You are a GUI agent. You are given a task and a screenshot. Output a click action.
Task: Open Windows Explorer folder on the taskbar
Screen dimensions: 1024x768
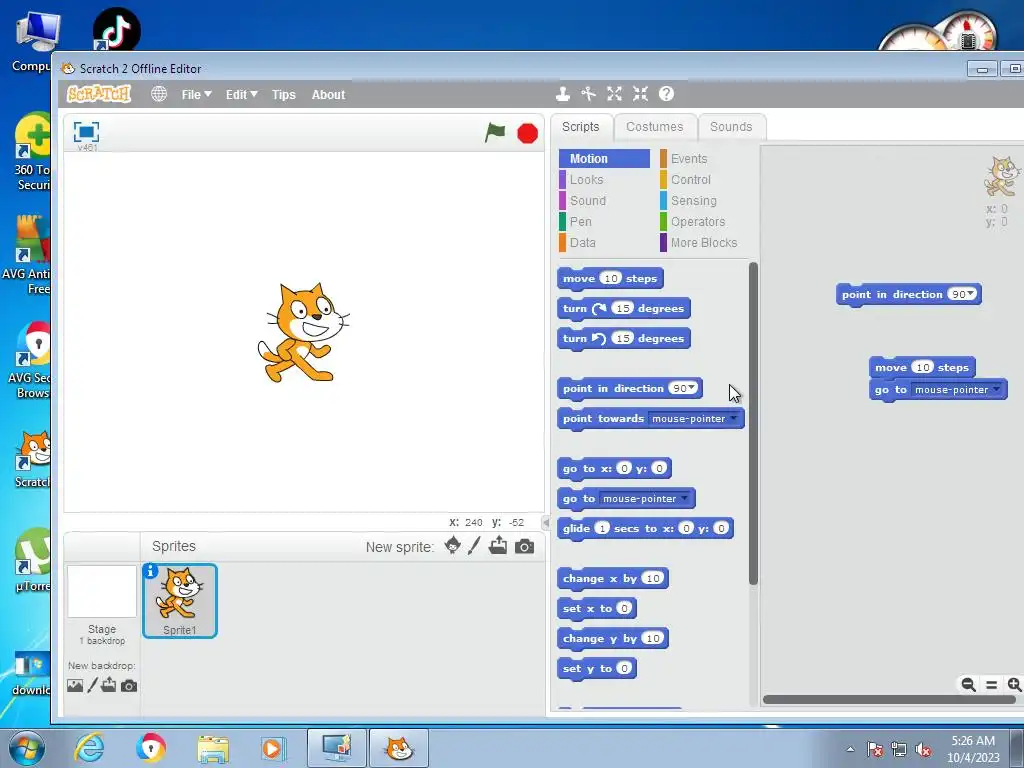(x=213, y=749)
